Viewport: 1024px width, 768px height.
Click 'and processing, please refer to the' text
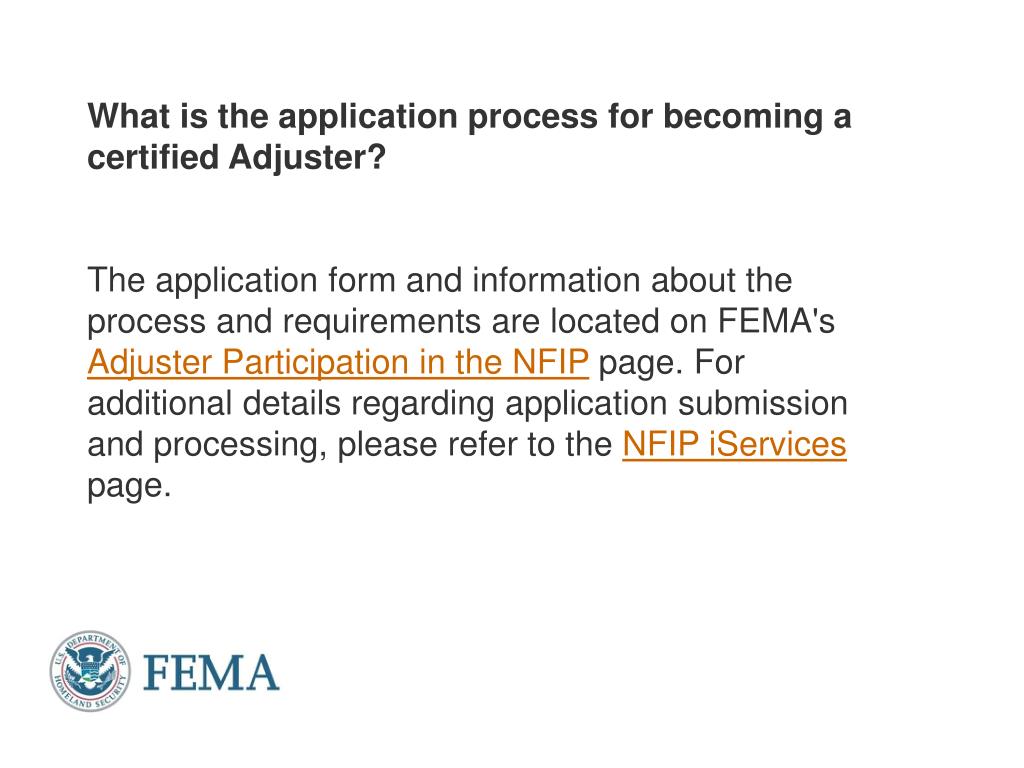coord(349,445)
